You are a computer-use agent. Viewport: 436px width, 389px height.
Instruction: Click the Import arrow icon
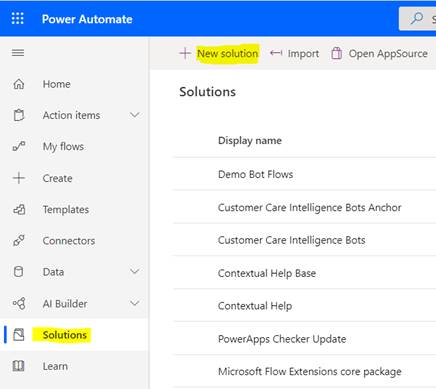tap(276, 53)
